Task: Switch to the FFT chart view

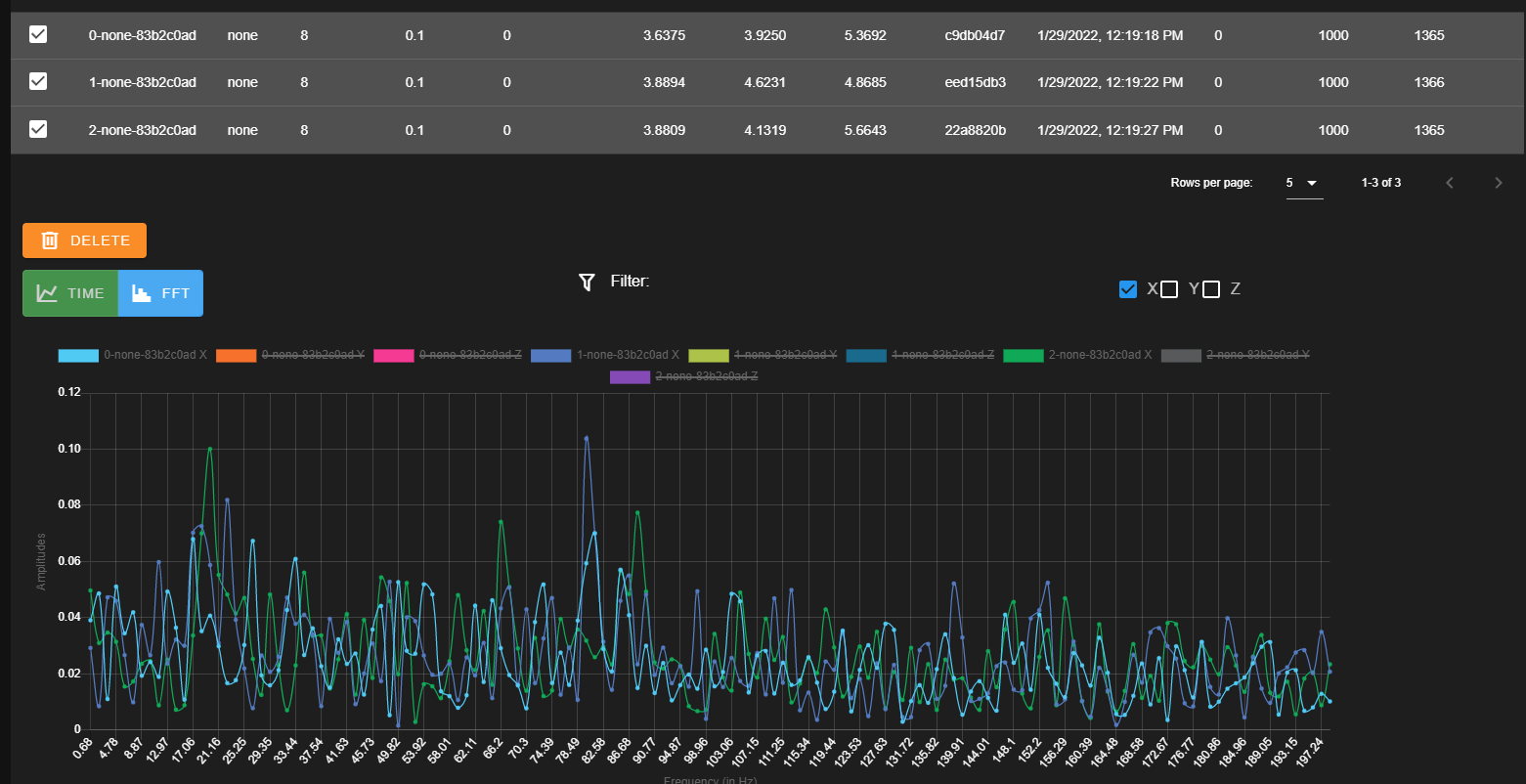Action: coord(160,293)
